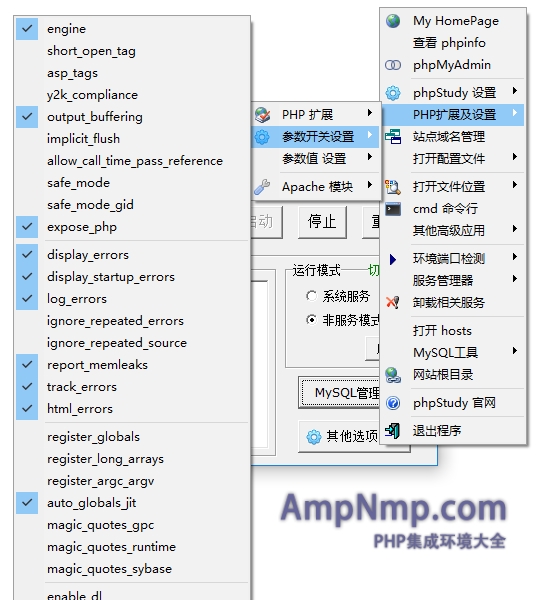Enable ignore_repeated_source option
This screenshot has width=556, height=600.
[x=132, y=343]
